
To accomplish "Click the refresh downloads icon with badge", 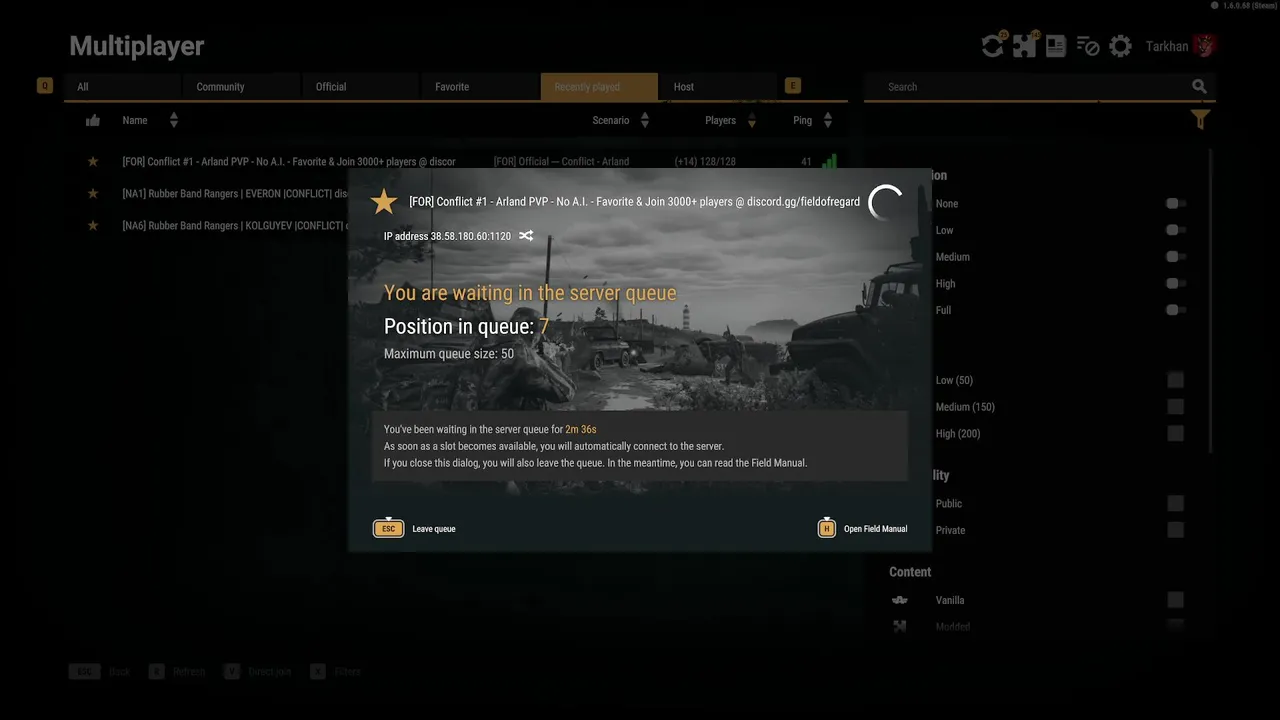I will coord(992,46).
